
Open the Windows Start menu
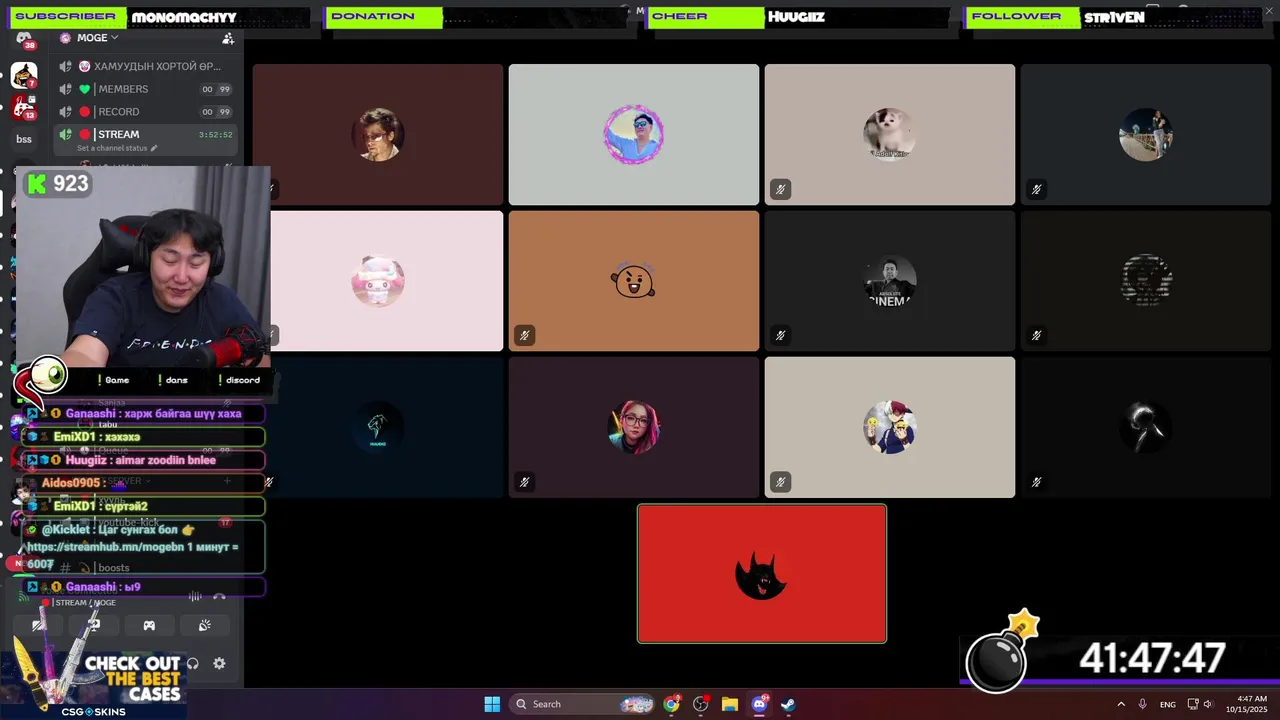coord(492,704)
